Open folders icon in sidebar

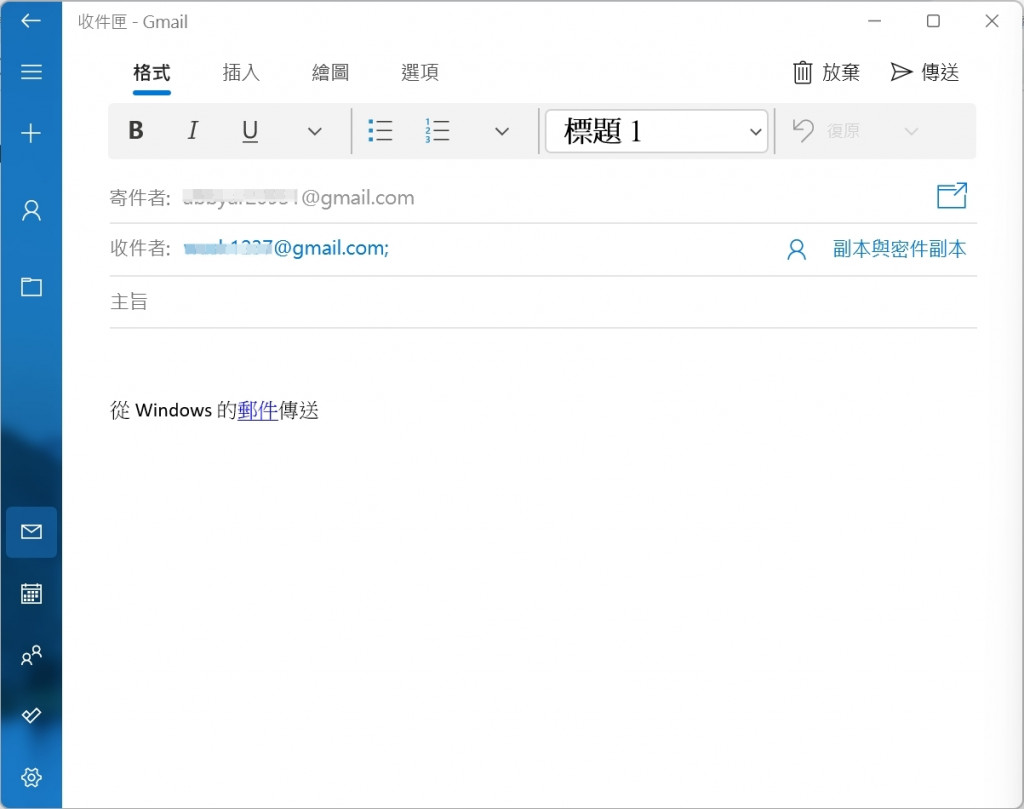[x=31, y=287]
